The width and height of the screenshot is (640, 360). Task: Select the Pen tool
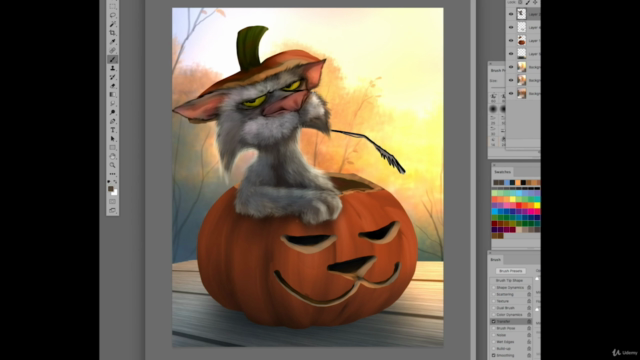pyautogui.click(x=113, y=121)
